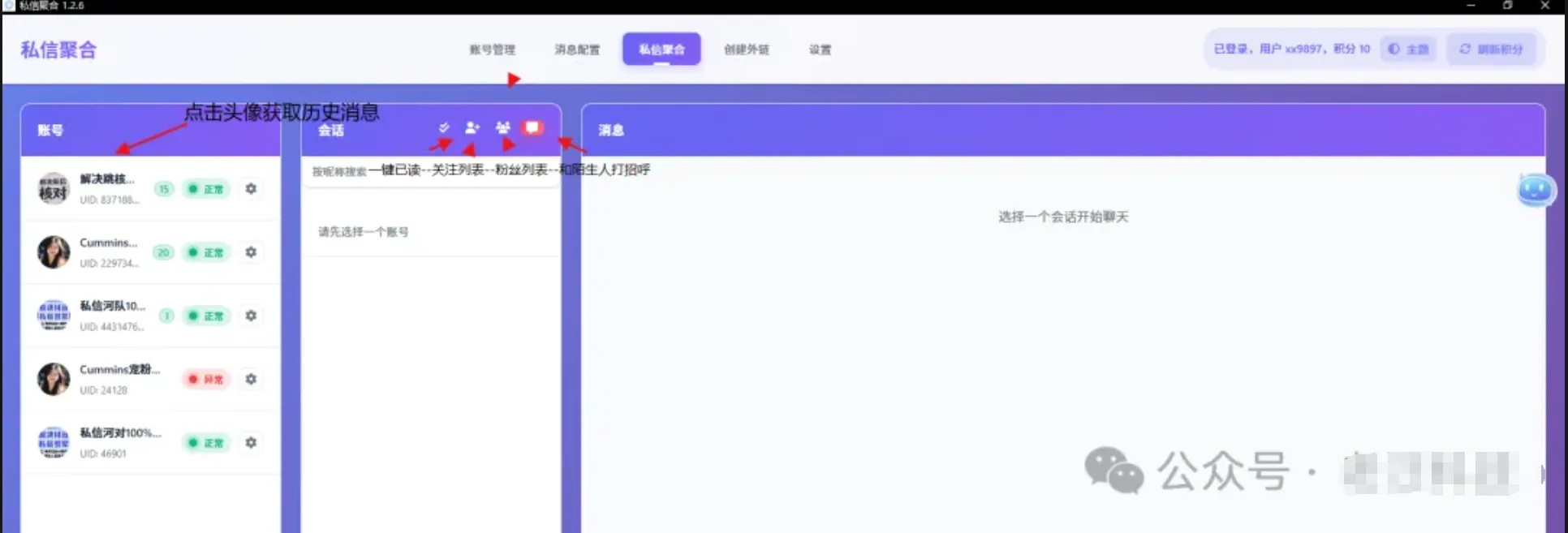Click the UID 229734... text
Viewport: 1568px width, 533px height.
coord(110,263)
